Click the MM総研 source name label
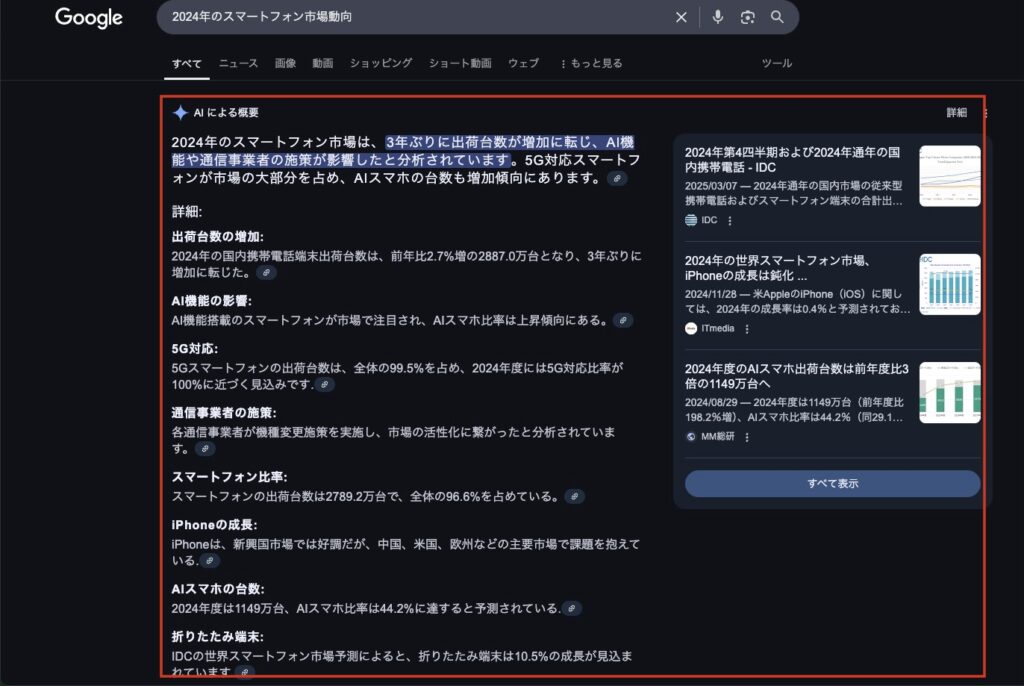 718,436
